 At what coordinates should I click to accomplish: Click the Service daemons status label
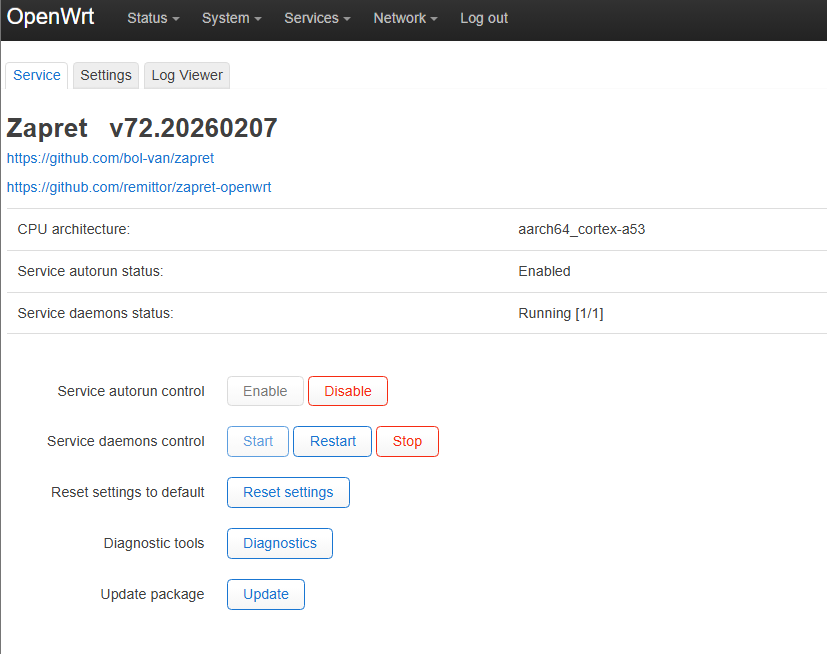[x=95, y=313]
